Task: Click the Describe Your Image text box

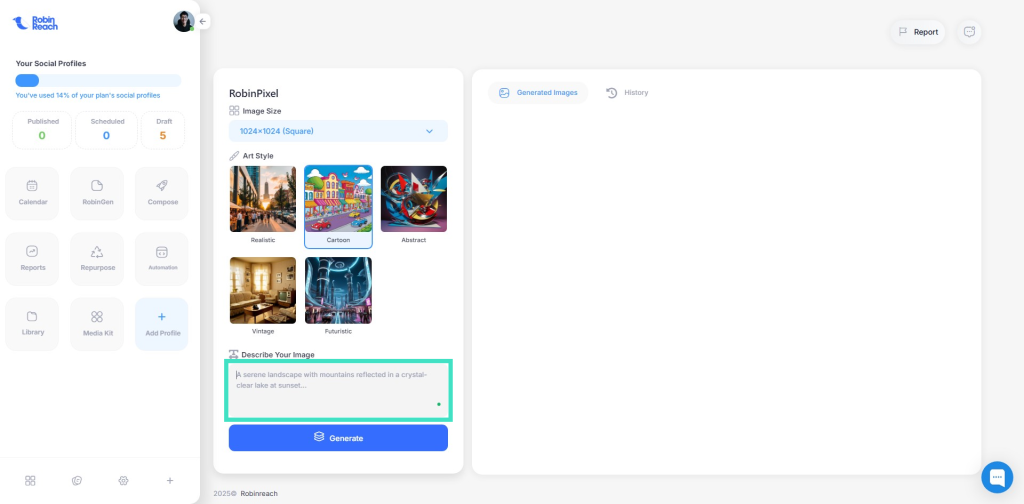Action: click(x=338, y=390)
